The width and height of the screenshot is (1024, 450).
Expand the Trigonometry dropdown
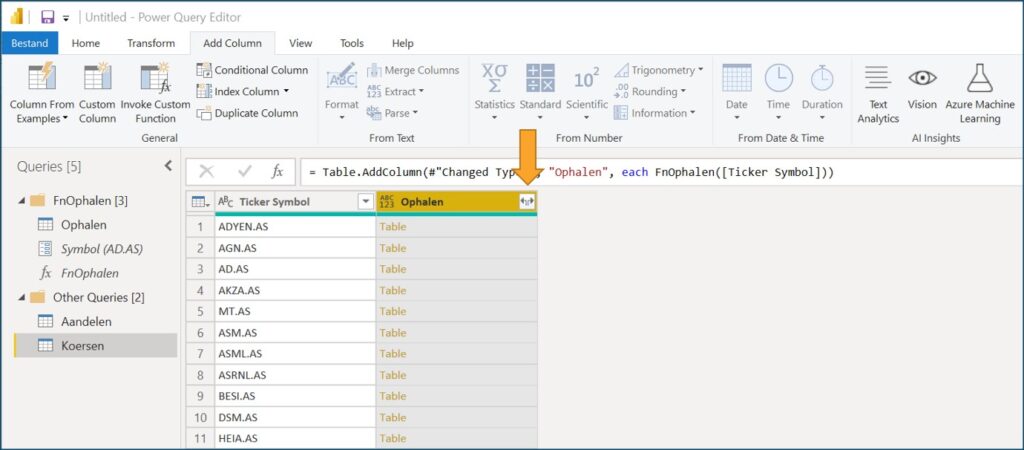click(700, 70)
